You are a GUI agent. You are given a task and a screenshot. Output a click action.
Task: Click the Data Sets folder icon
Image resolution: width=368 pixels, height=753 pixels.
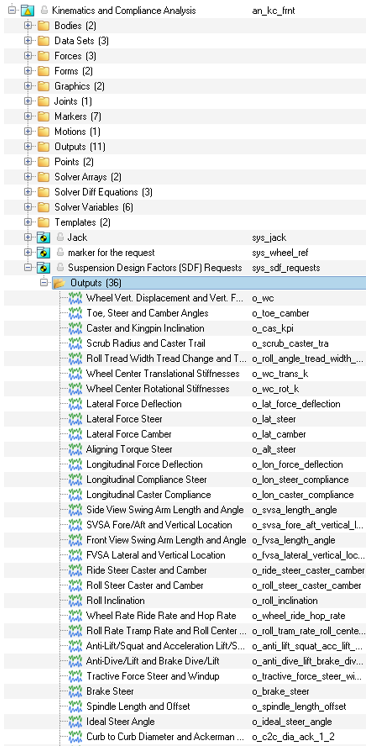coord(43,41)
